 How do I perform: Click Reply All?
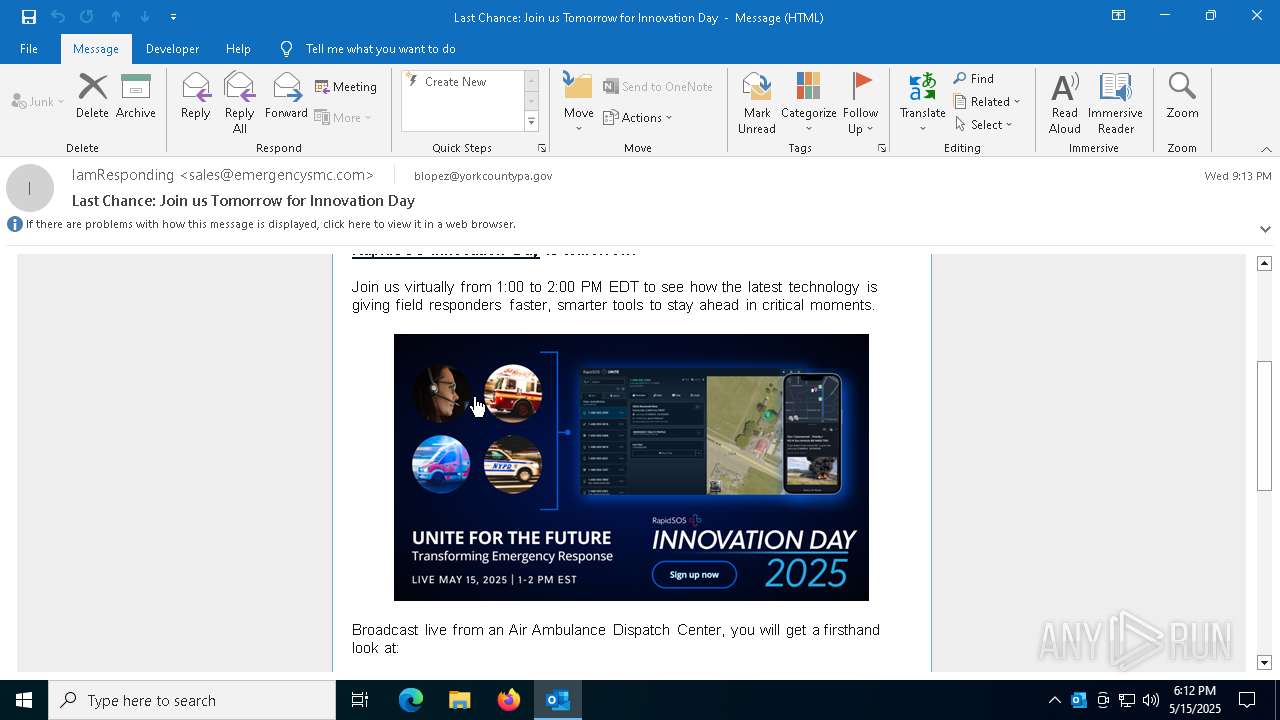click(x=240, y=103)
